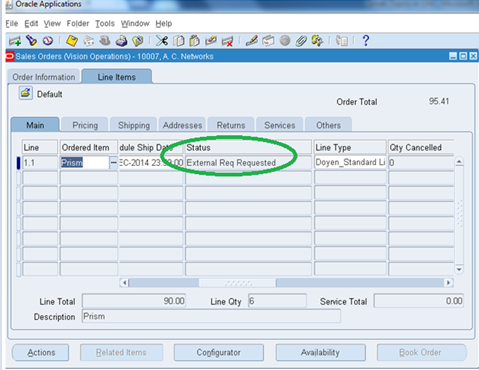The height and width of the screenshot is (370, 479).
Task: Switch to the Addresses sub-tab
Action: tap(182, 125)
